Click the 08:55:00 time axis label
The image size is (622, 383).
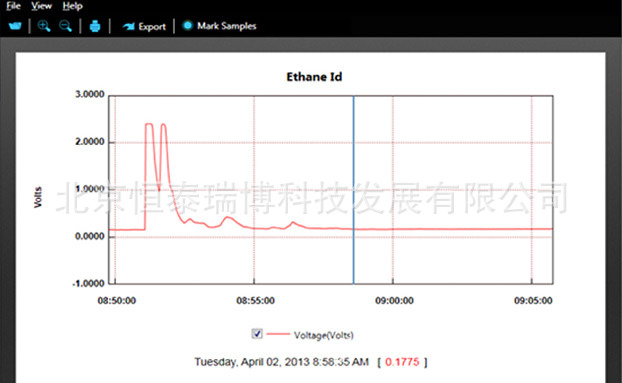(x=255, y=301)
